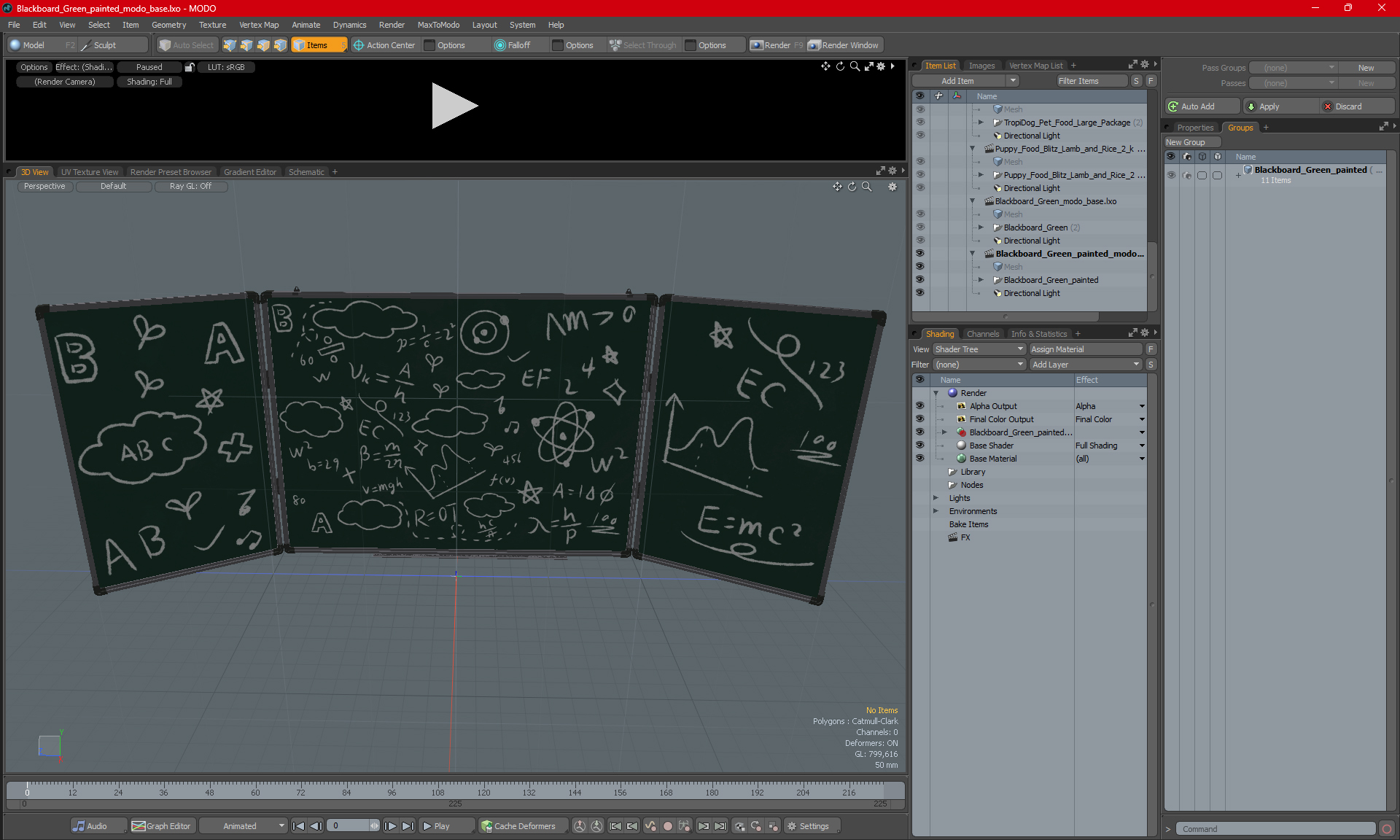1400x840 pixels.
Task: Click the Auto Add button
Action: 1197,106
